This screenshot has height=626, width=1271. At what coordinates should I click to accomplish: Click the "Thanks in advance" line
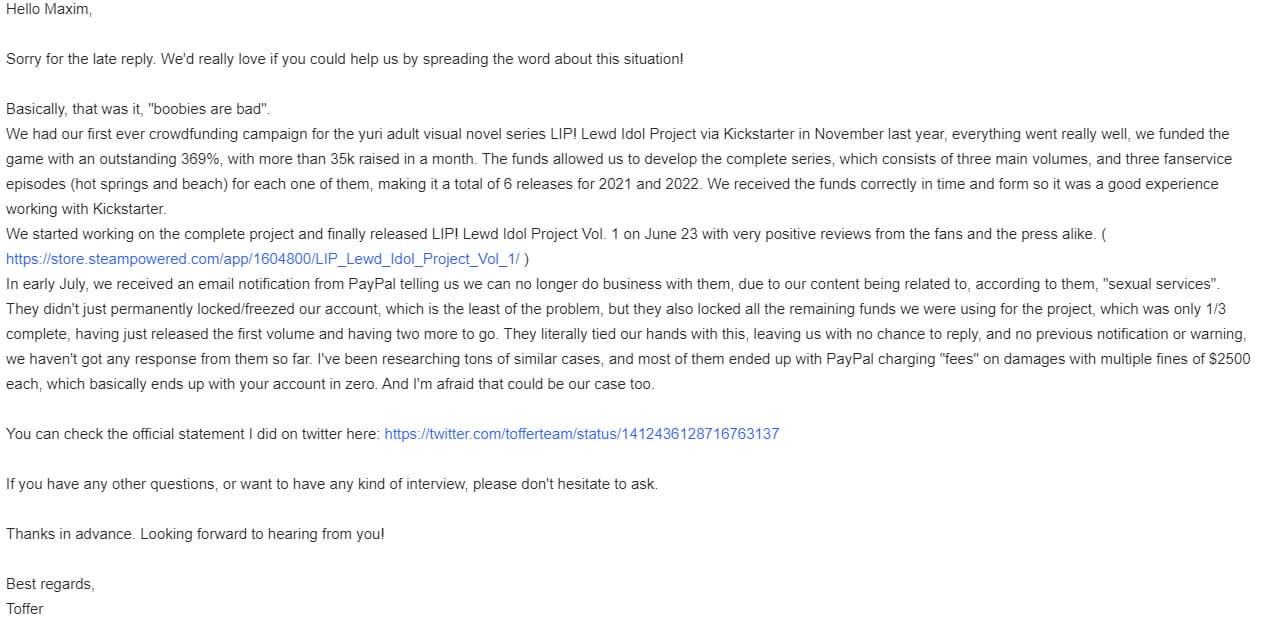click(70, 534)
